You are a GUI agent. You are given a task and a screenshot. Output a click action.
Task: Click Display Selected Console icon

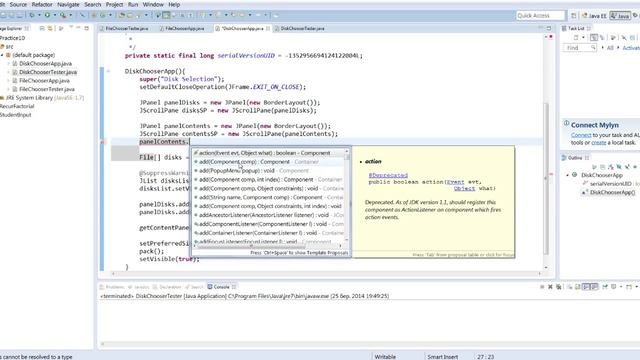(x=613, y=287)
